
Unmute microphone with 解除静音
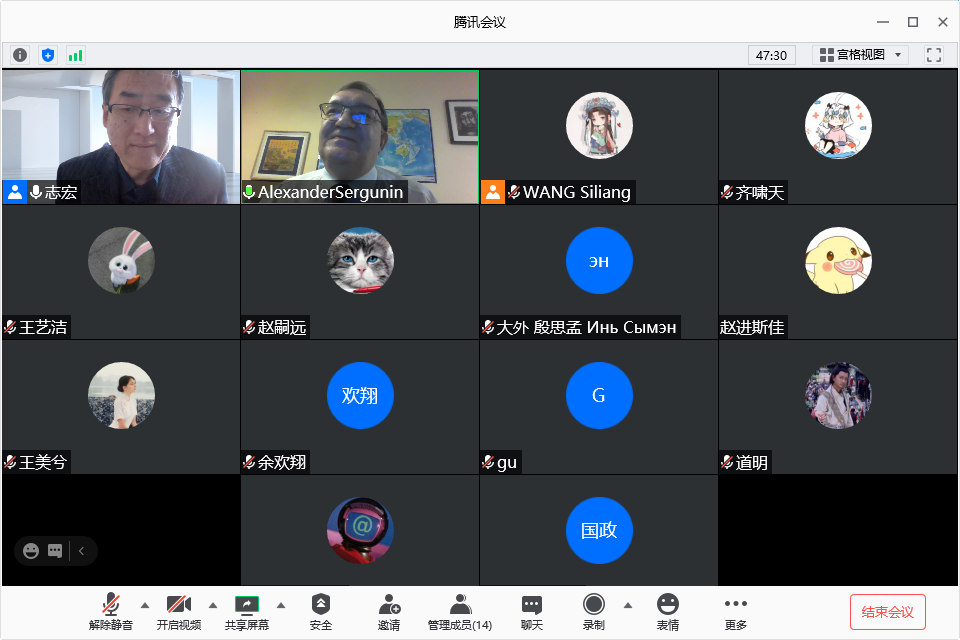pyautogui.click(x=110, y=611)
